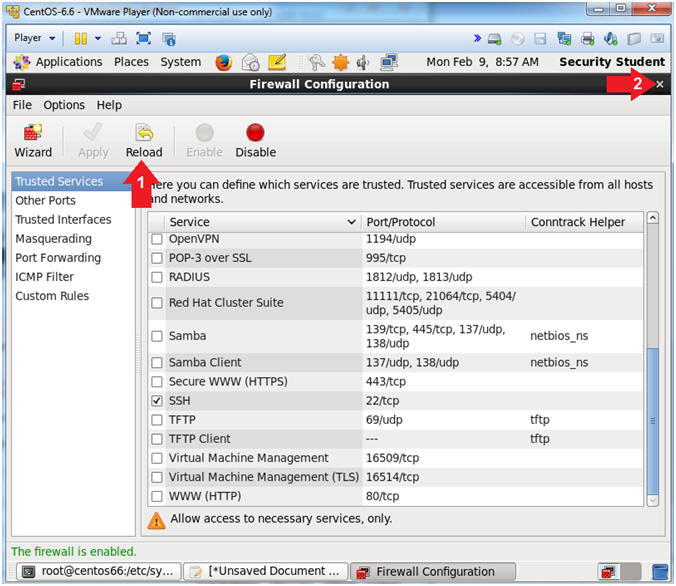Click the date and time clock

(x=482, y=62)
